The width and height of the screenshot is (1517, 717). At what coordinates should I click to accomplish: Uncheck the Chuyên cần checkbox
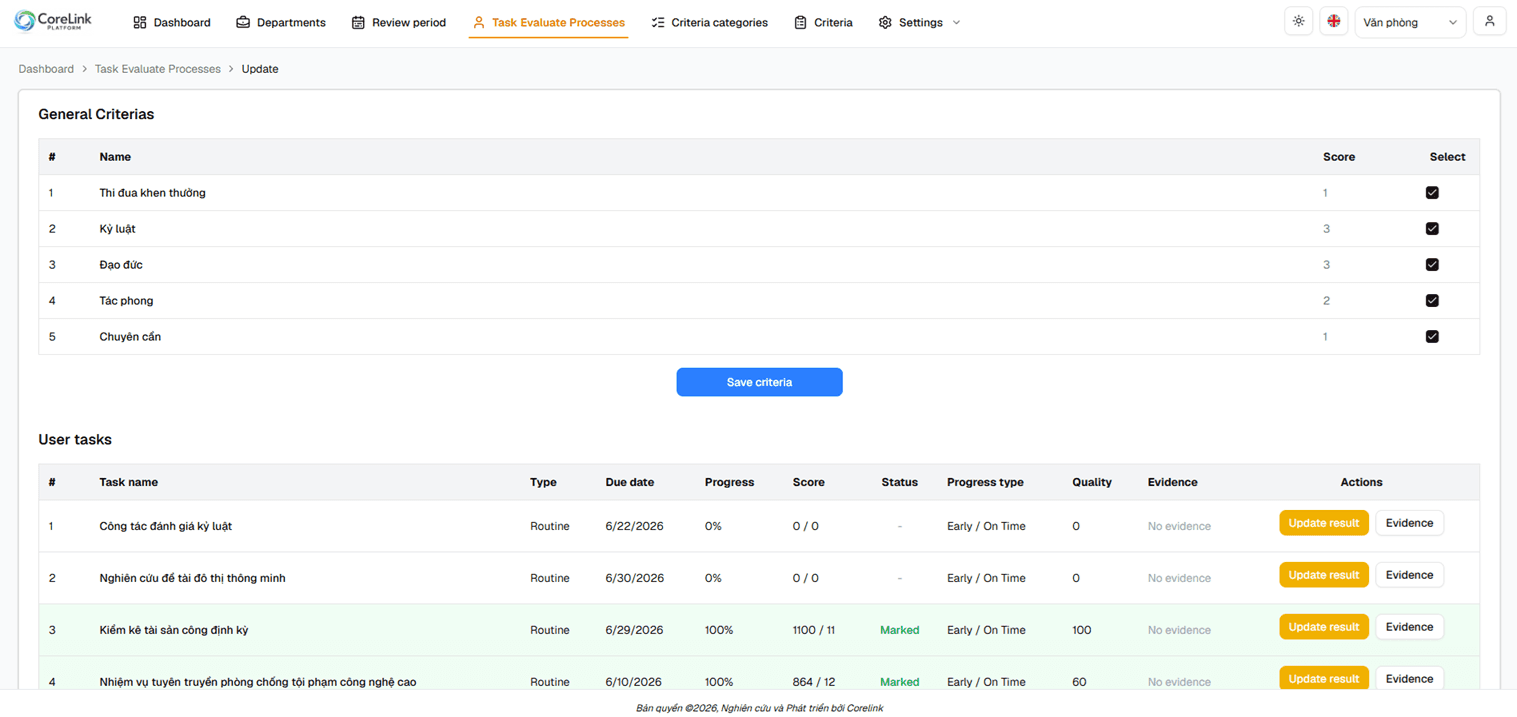[1432, 337]
